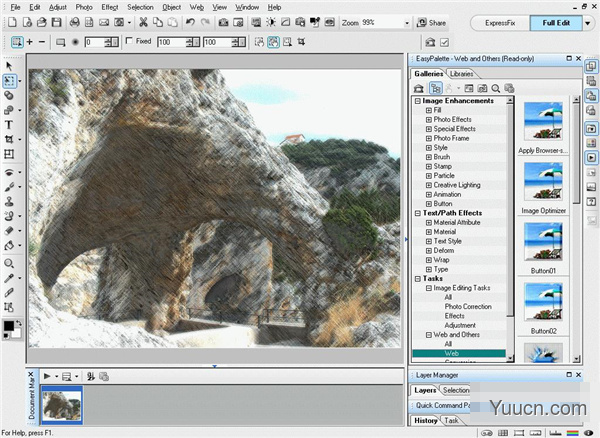Select the Paint brush tool

[9, 187]
